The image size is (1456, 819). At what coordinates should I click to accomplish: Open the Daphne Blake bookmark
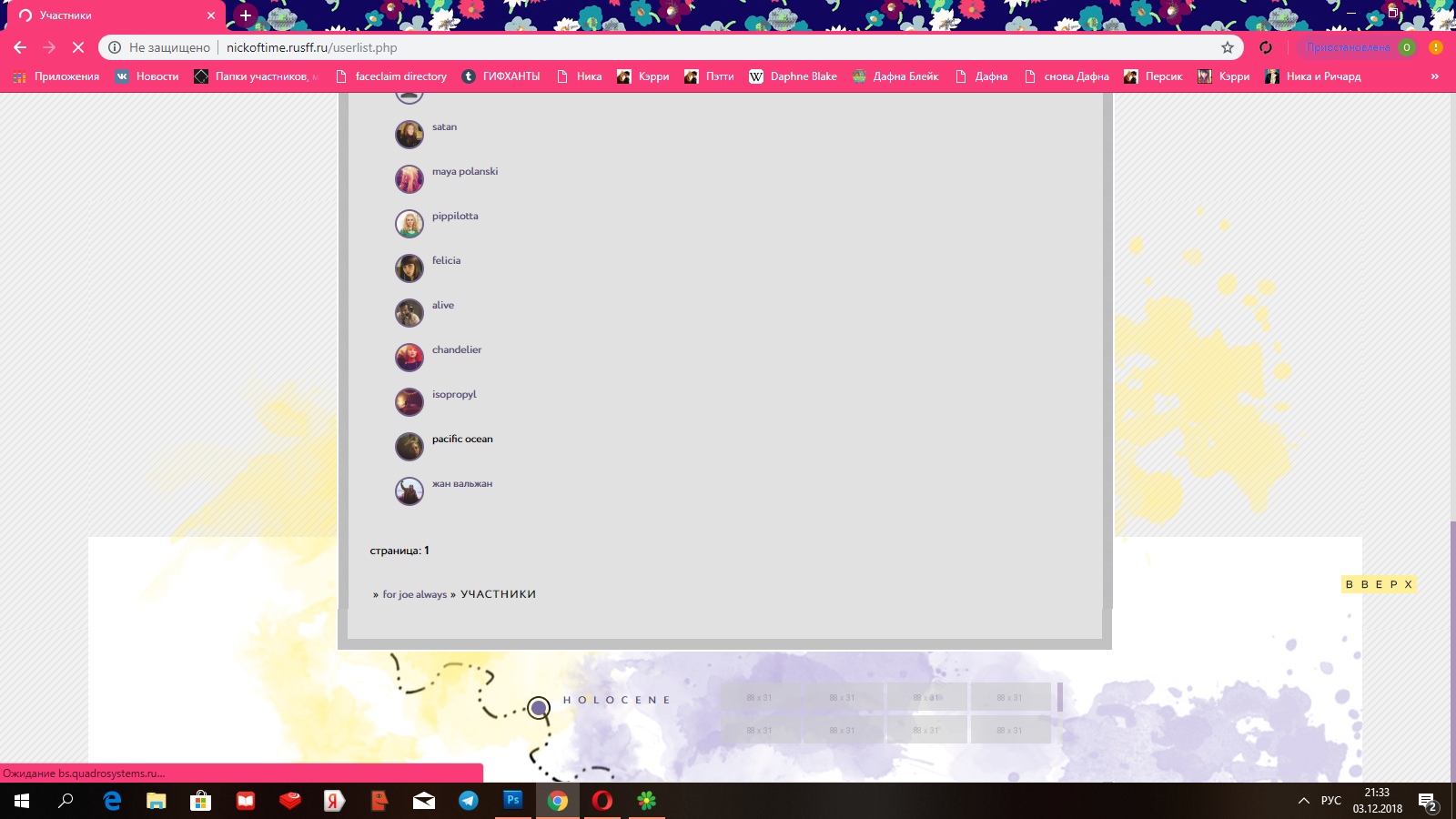[x=793, y=76]
